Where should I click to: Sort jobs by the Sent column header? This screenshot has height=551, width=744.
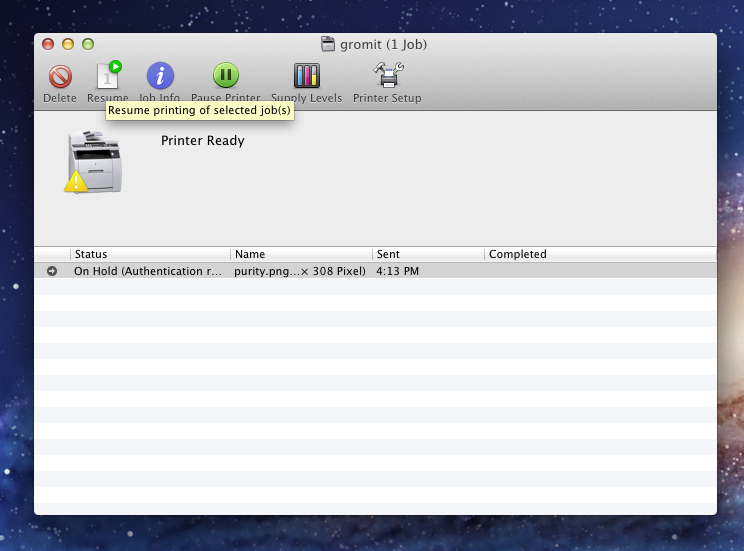[428, 254]
